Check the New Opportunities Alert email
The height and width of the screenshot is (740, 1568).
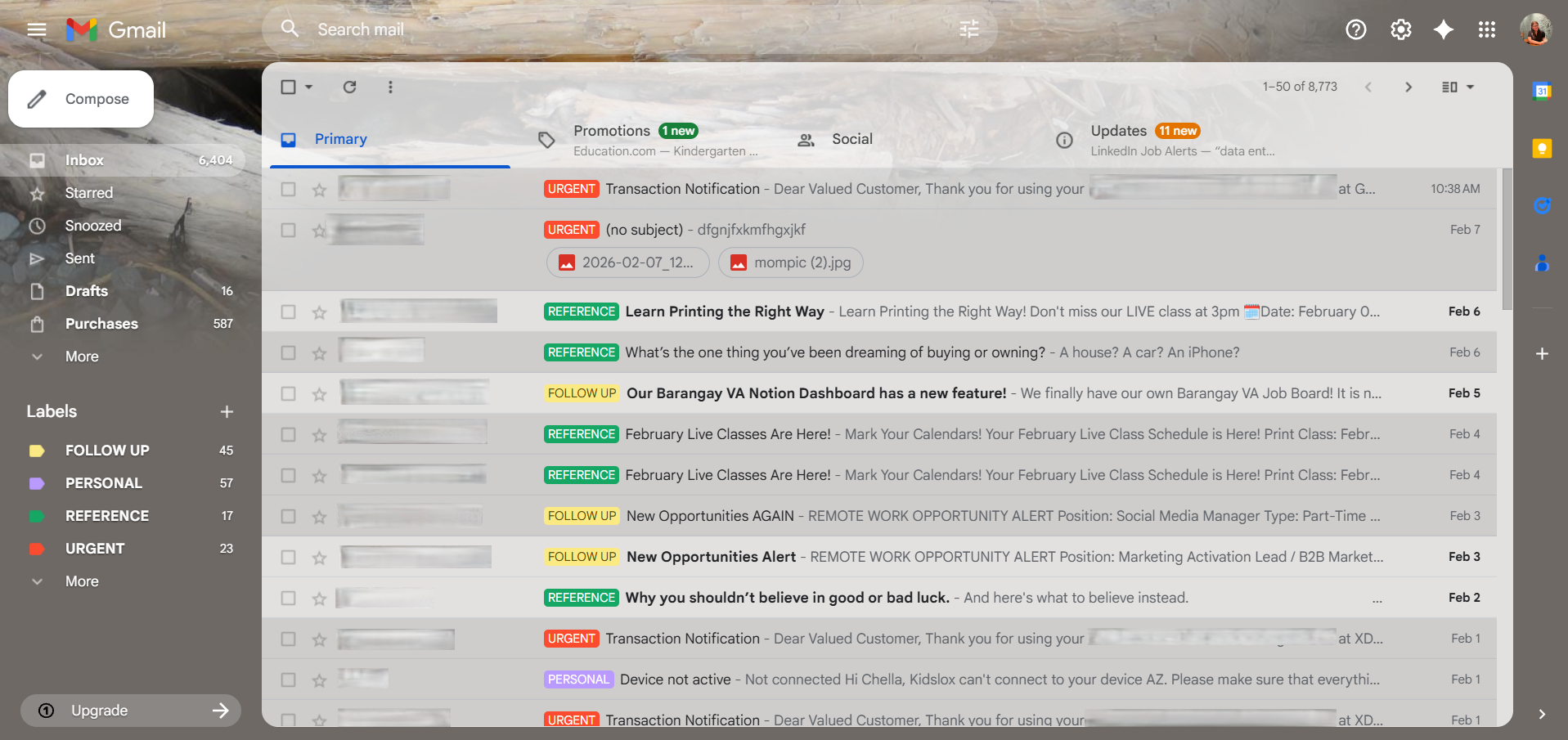pos(288,557)
